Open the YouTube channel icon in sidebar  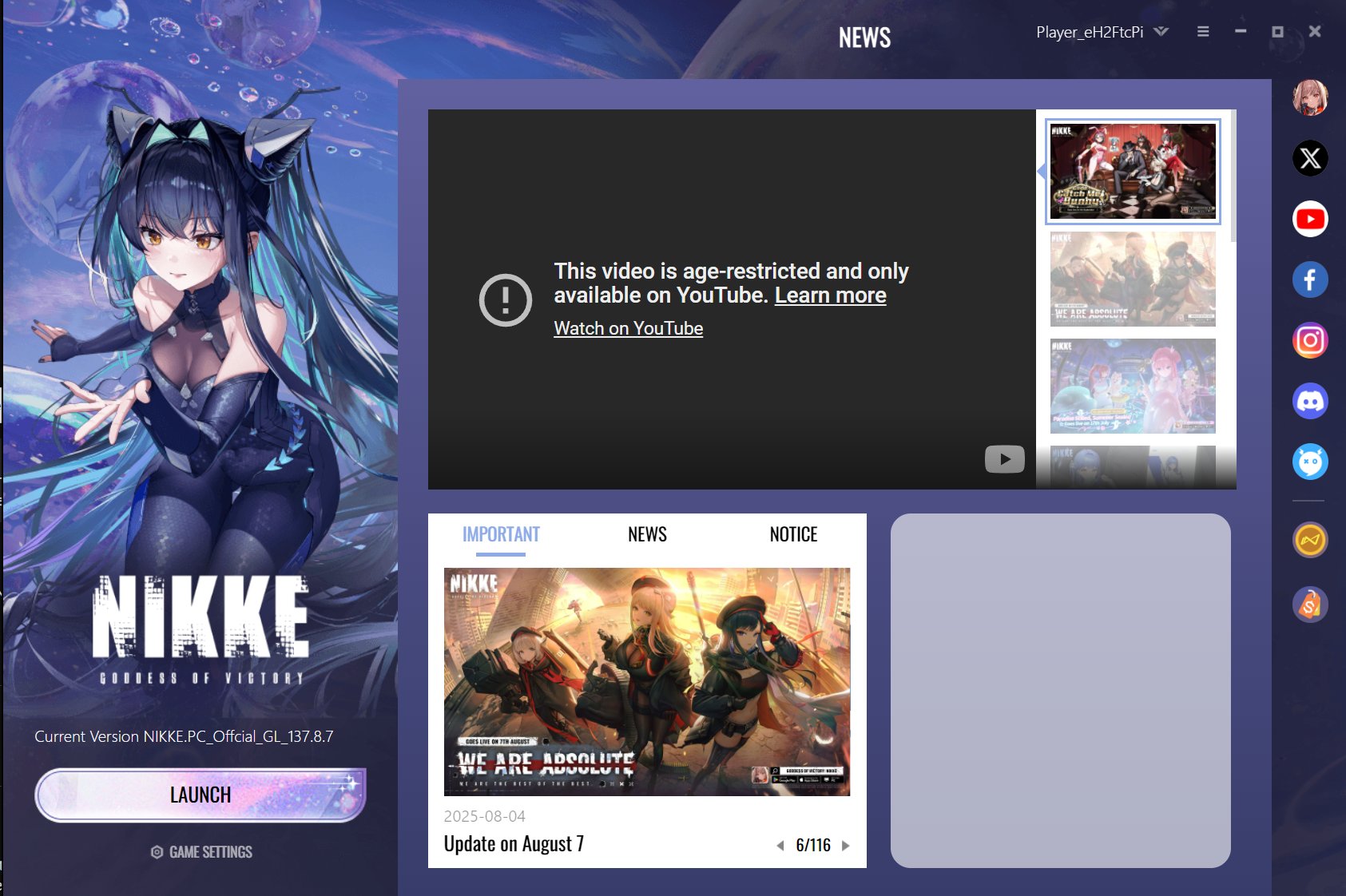(x=1310, y=219)
